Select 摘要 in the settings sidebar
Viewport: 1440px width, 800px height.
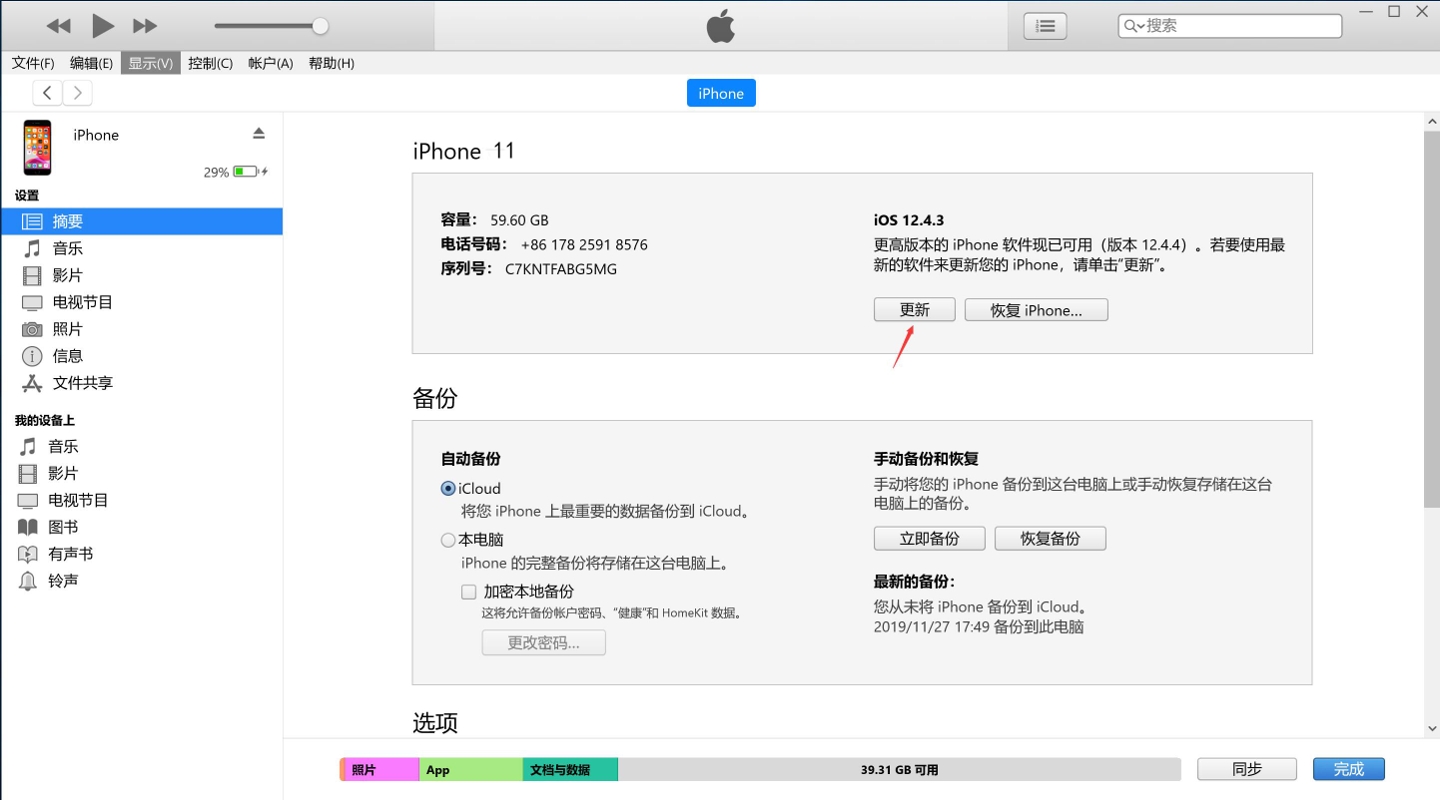point(141,222)
